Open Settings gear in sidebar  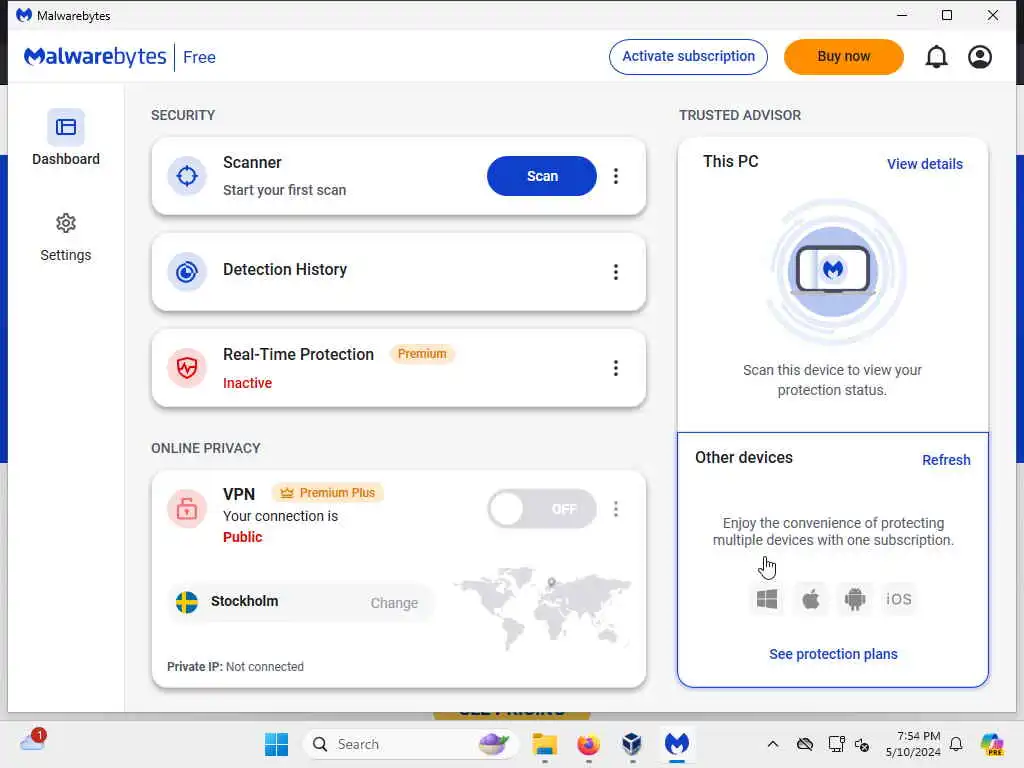(x=65, y=223)
